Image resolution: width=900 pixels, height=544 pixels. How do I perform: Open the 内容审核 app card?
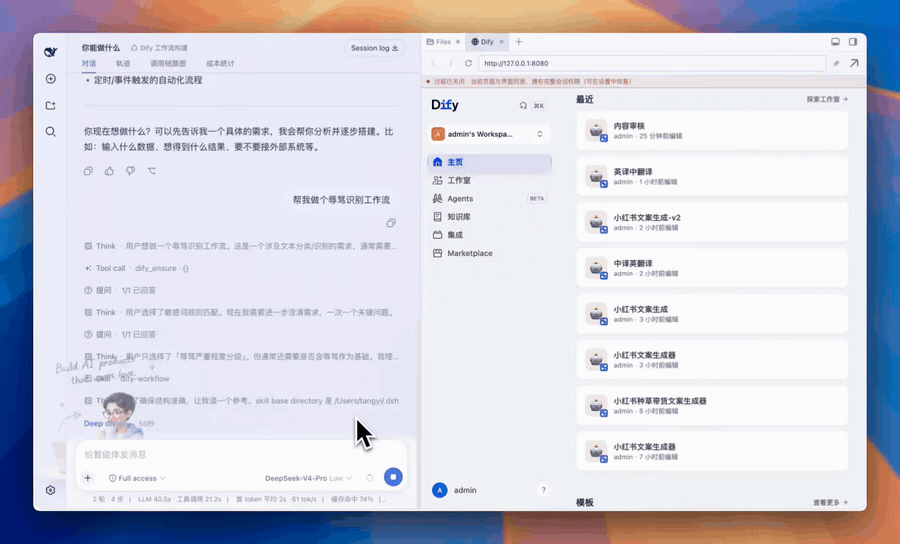pos(712,131)
